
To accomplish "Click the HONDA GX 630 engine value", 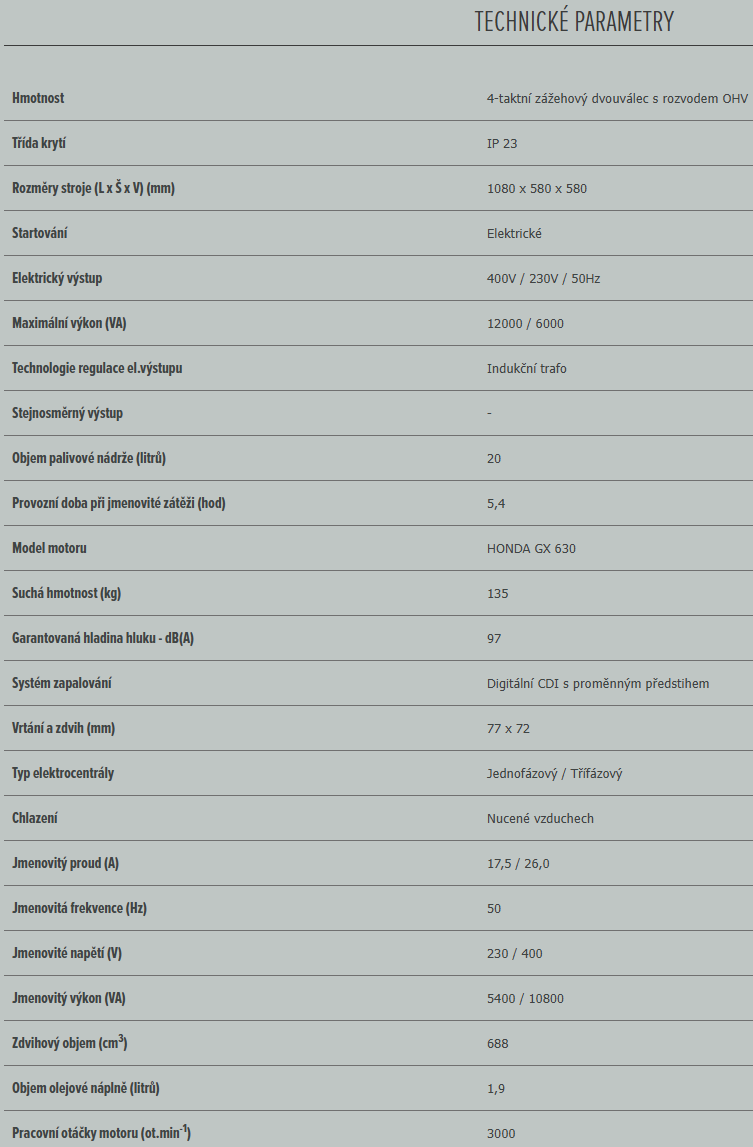I will coord(531,549).
